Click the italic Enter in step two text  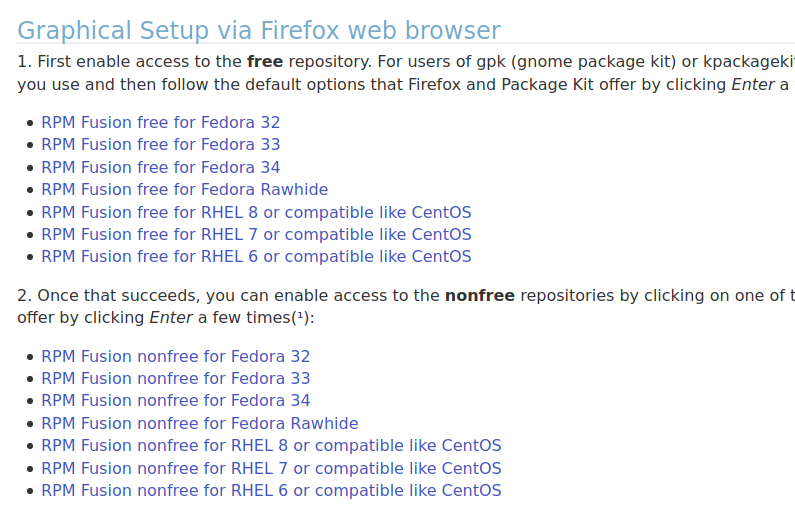click(171, 318)
